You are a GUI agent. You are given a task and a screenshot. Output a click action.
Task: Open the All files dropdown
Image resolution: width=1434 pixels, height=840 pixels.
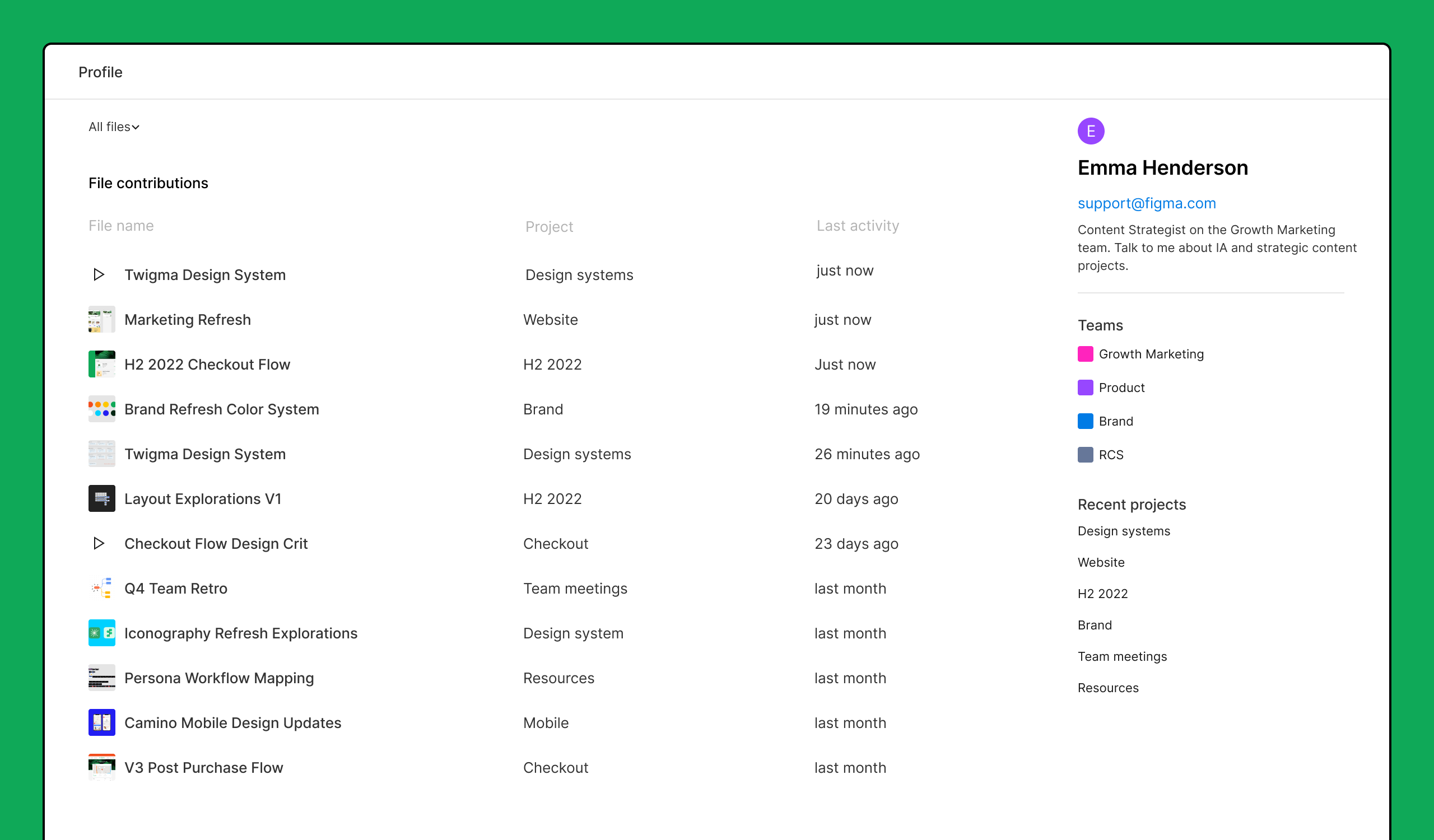pos(113,126)
